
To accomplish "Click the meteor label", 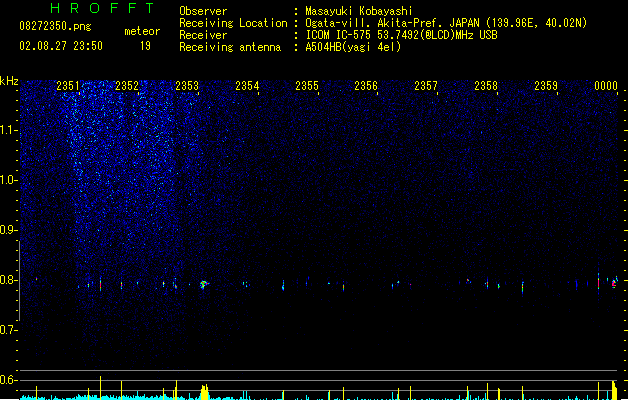I will tap(142, 31).
